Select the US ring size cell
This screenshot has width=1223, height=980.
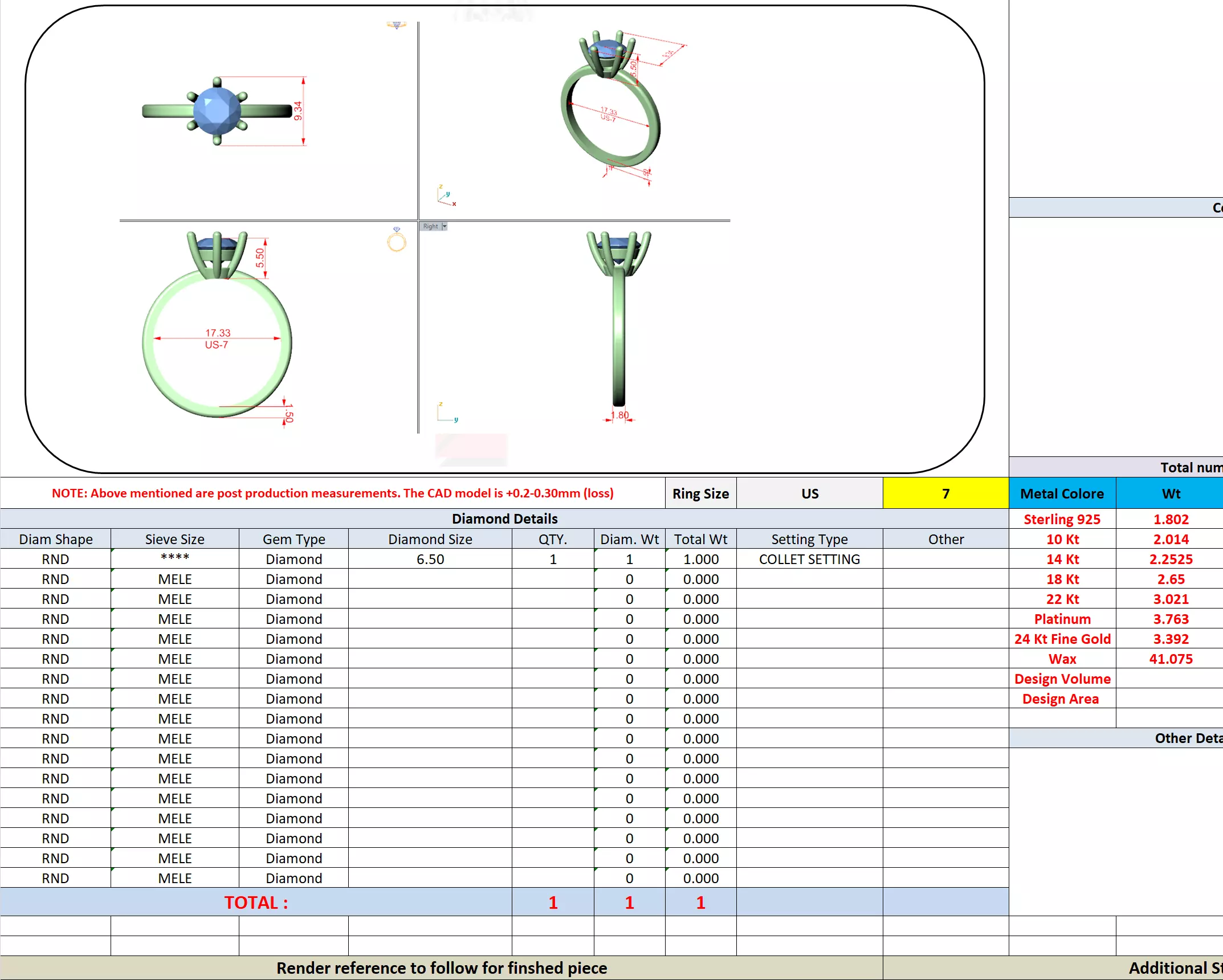pyautogui.click(x=809, y=493)
